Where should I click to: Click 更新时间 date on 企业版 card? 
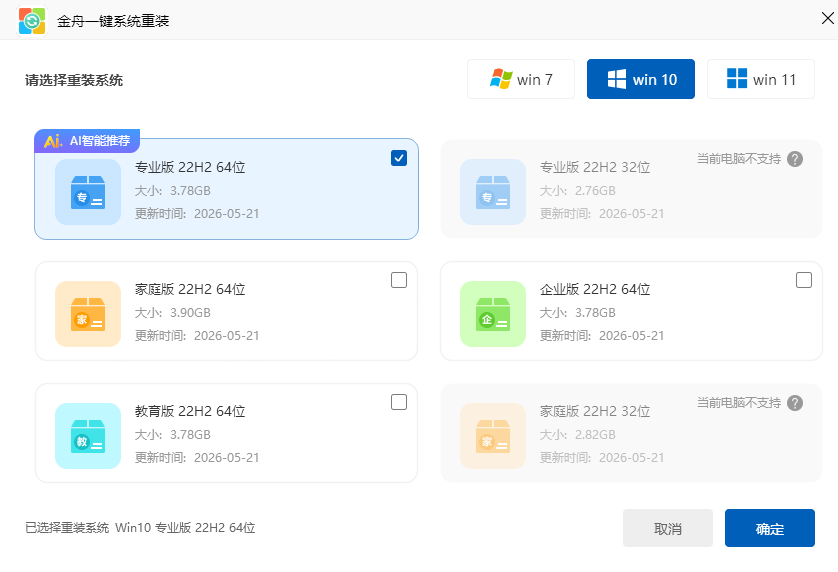[x=602, y=336]
